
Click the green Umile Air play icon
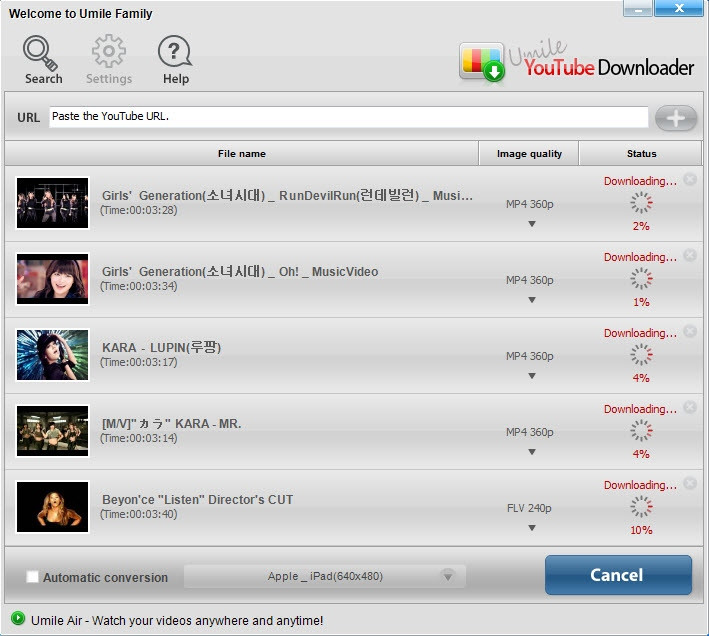pos(18,618)
